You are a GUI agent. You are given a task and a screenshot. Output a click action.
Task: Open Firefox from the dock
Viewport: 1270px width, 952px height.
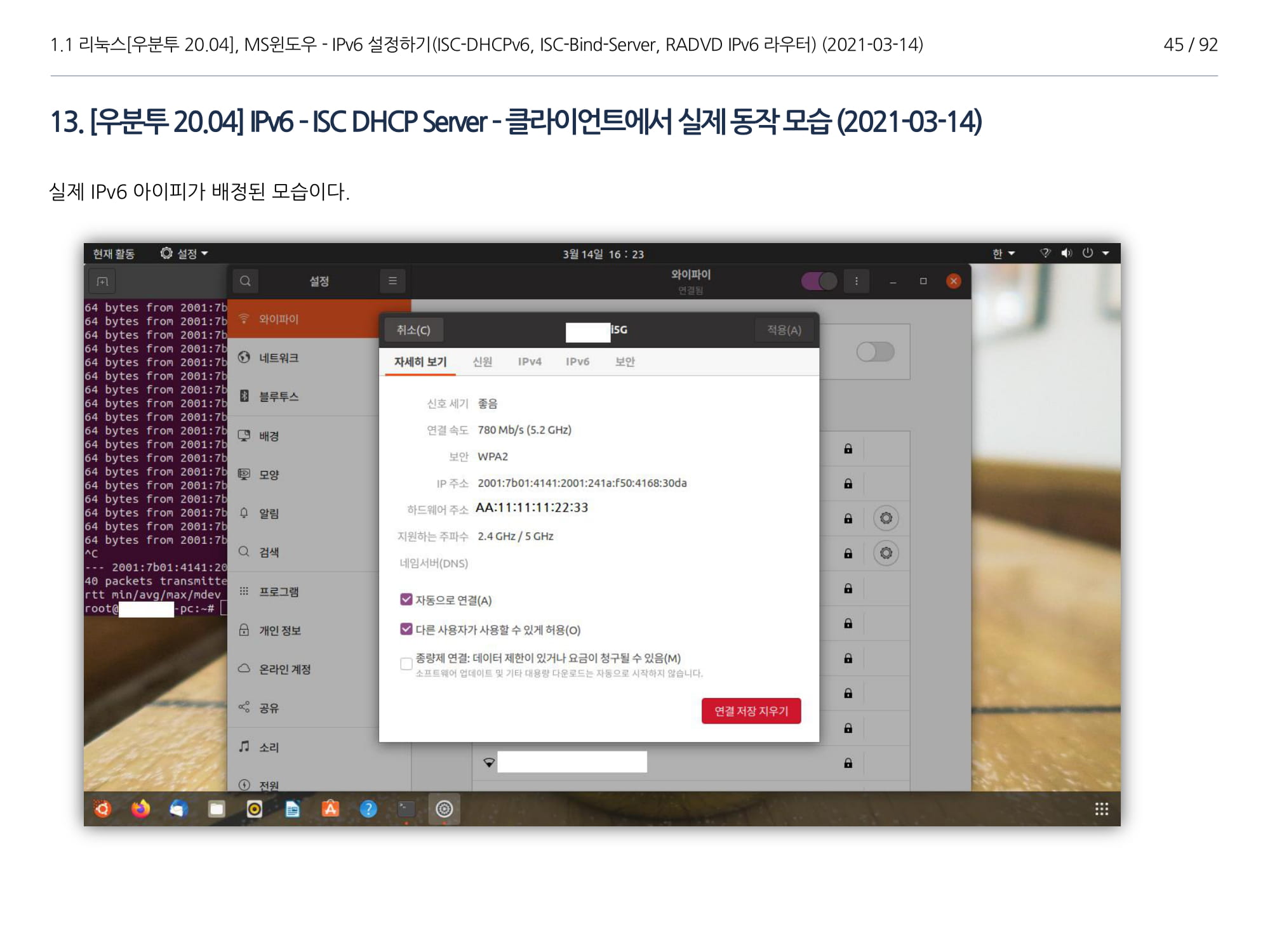click(x=140, y=809)
